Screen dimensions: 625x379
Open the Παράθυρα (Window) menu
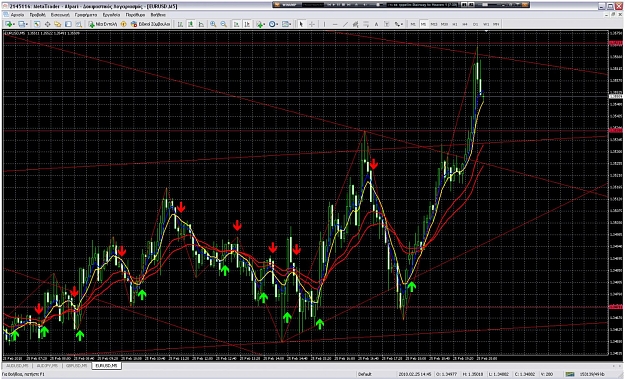(135, 15)
